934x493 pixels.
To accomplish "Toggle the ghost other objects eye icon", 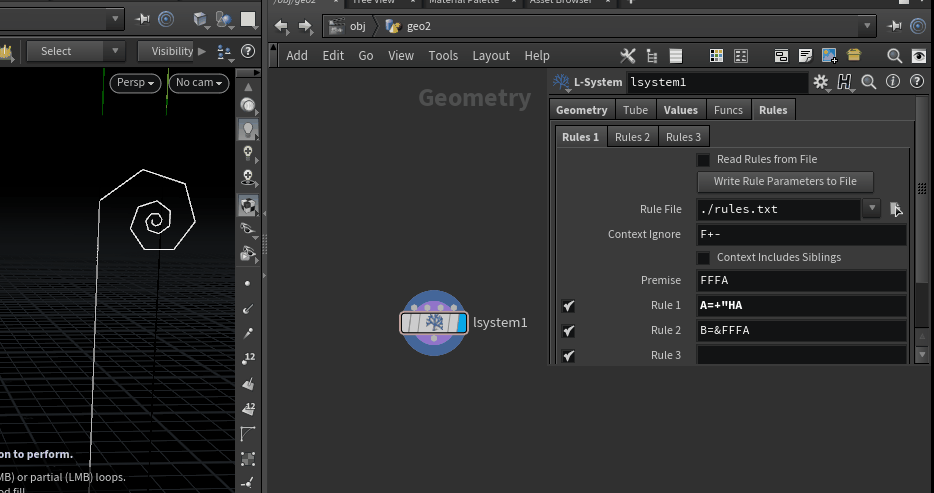I will pyautogui.click(x=248, y=229).
